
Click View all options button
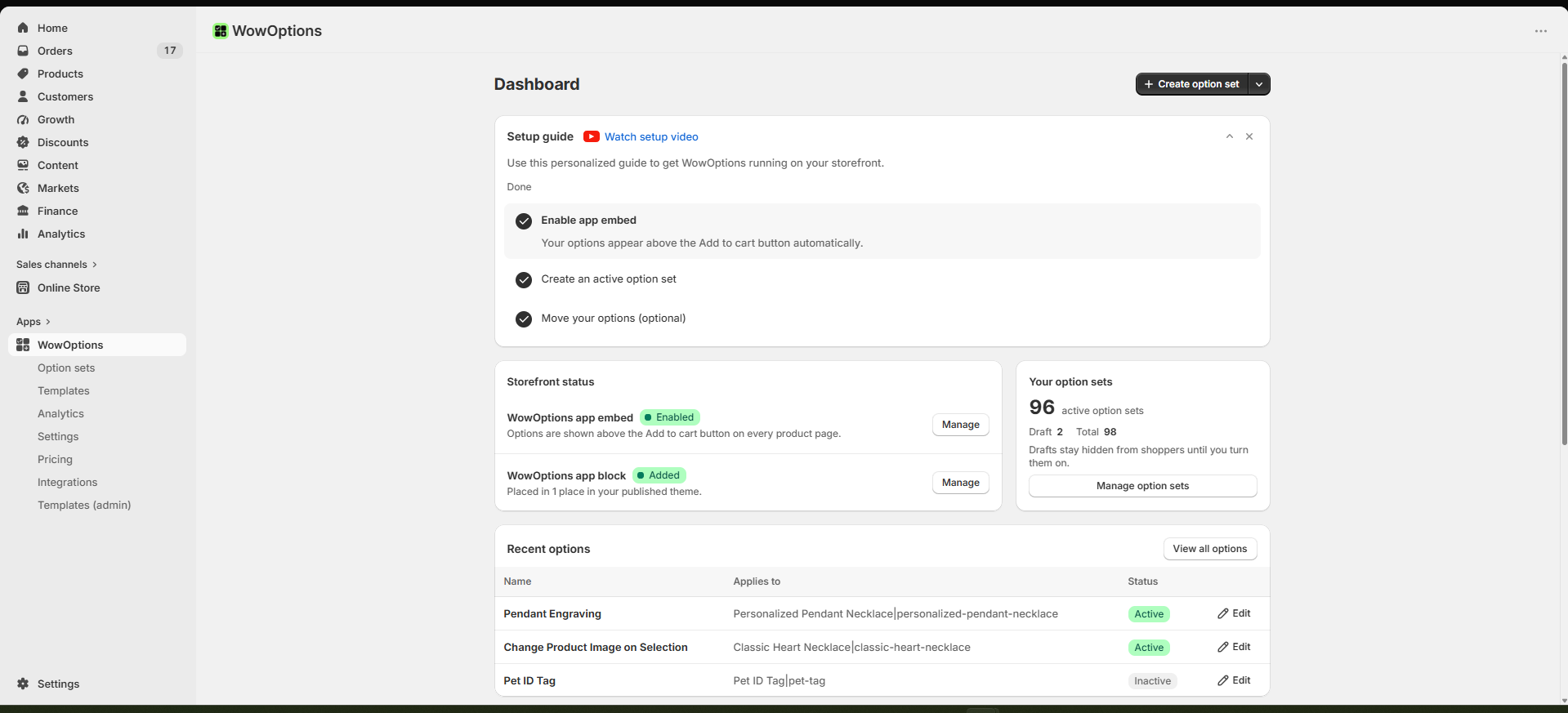click(x=1210, y=549)
